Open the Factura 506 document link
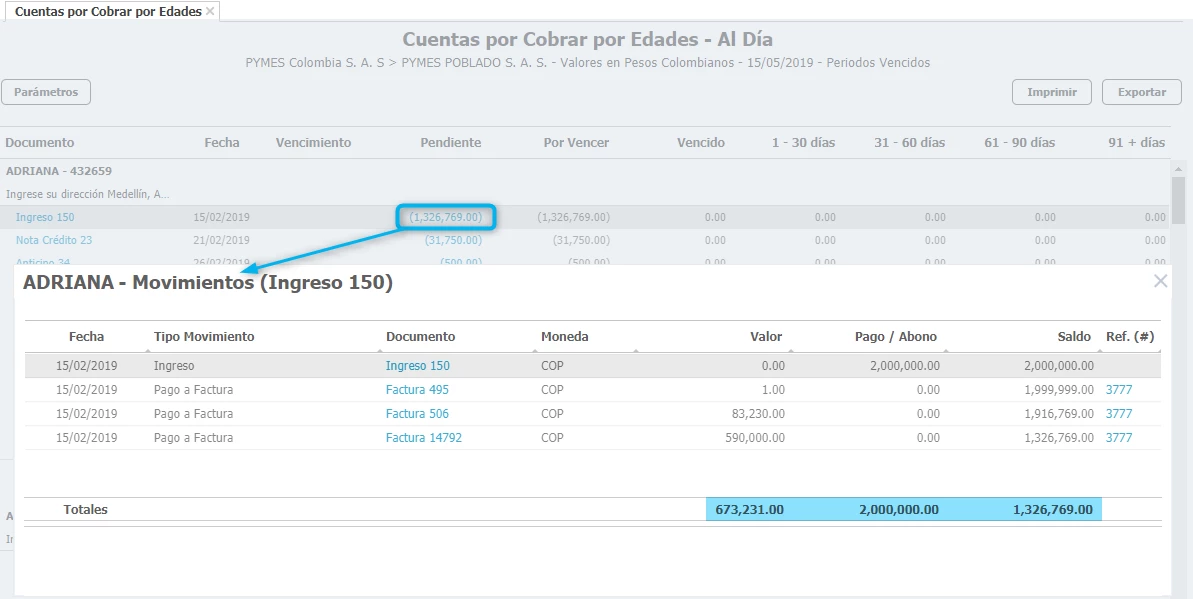Image resolution: width=1193 pixels, height=599 pixels. coord(417,414)
